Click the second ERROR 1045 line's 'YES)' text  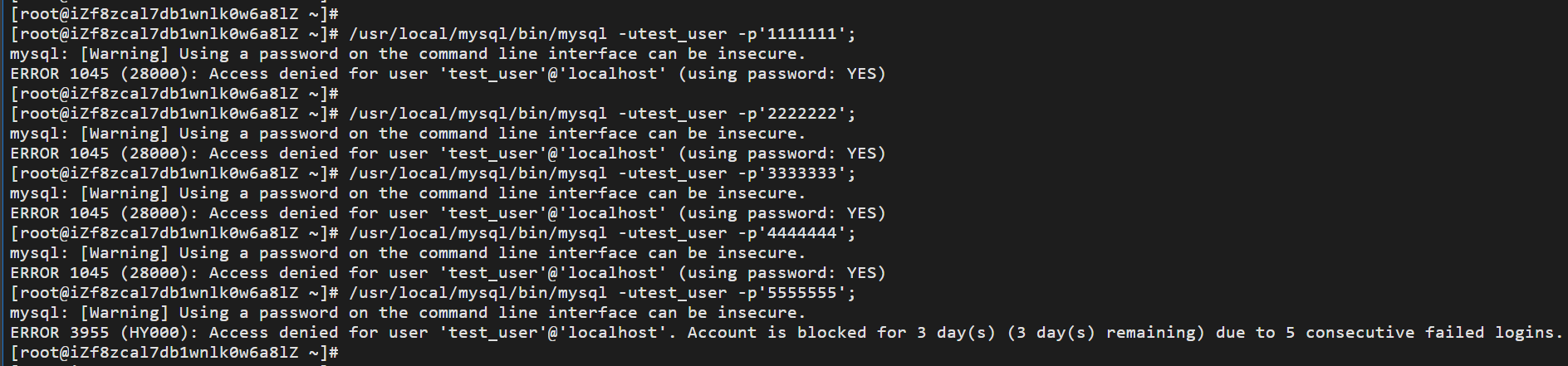[866, 154]
